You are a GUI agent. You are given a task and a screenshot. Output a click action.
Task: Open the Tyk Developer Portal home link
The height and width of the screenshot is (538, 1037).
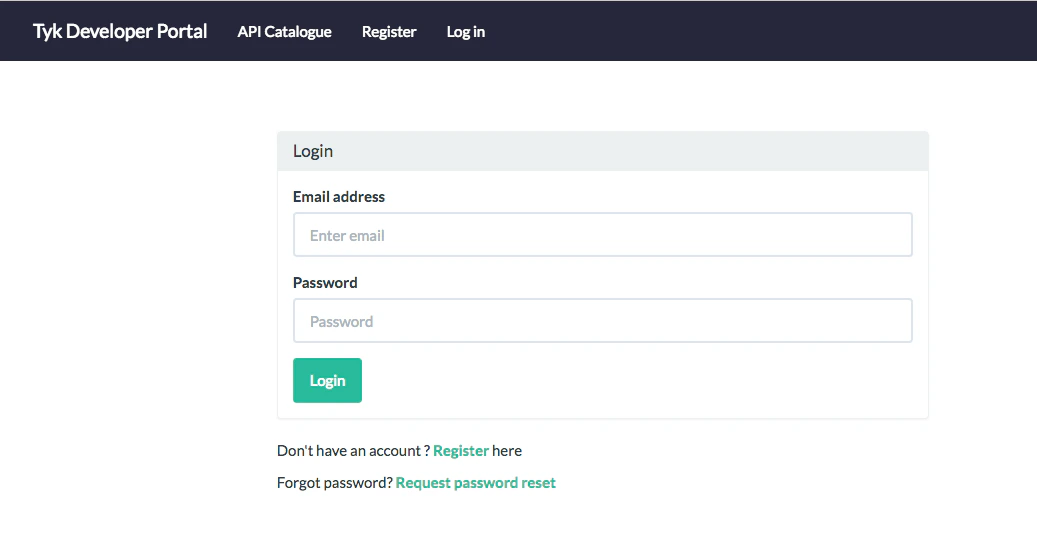click(x=120, y=31)
